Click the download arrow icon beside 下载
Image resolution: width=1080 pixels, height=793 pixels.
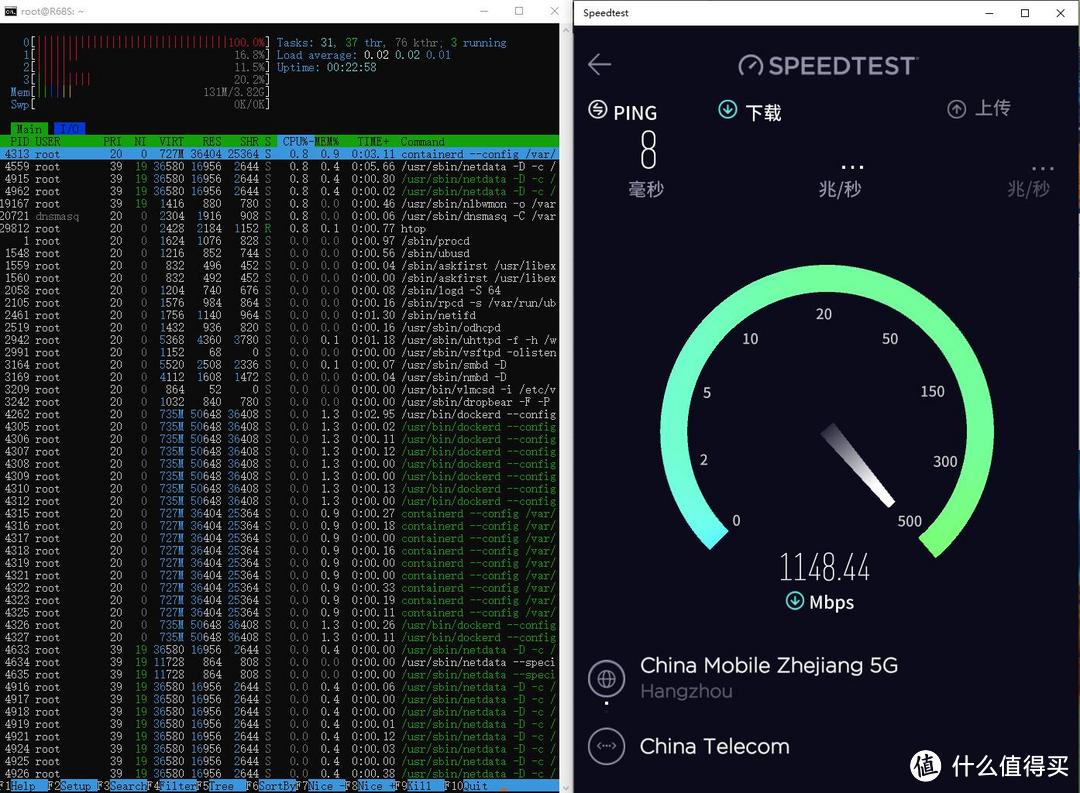click(727, 109)
